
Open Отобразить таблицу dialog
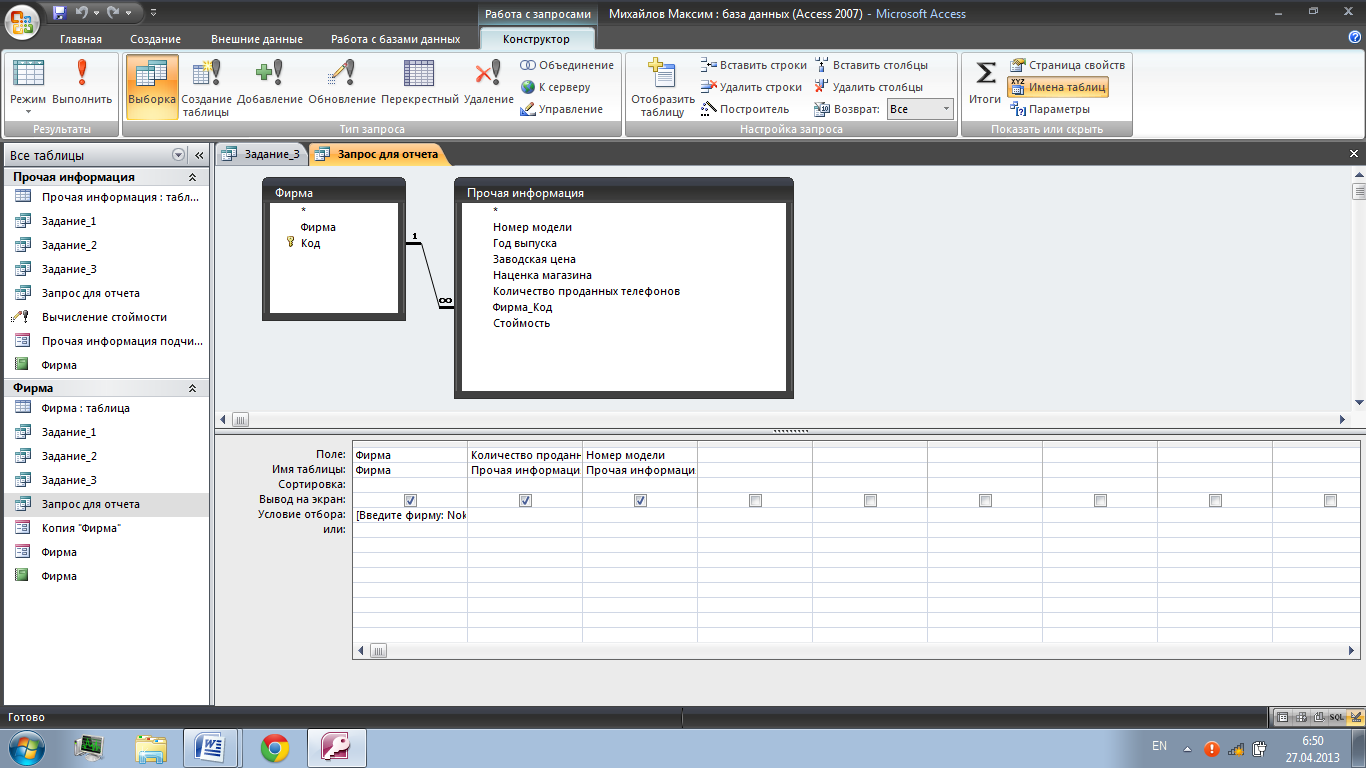[662, 88]
